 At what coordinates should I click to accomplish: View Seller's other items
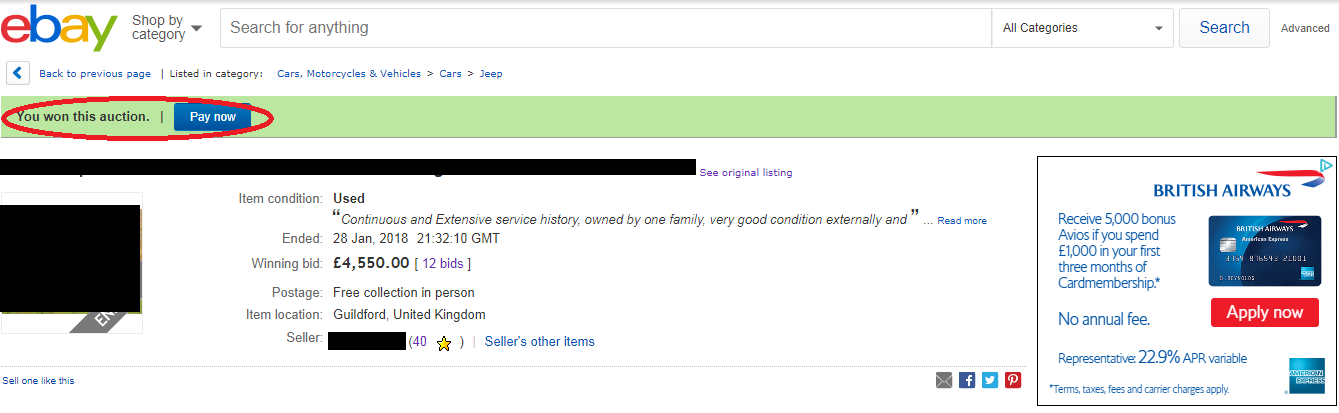540,342
